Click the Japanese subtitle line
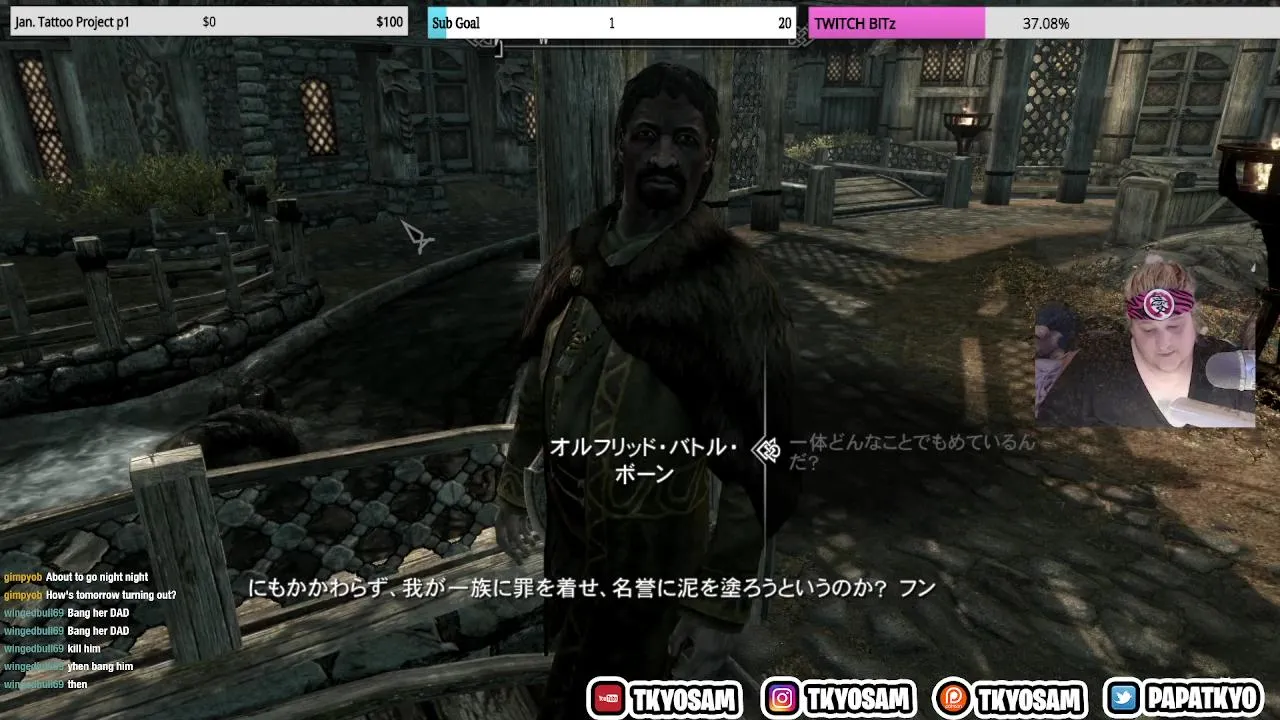Viewport: 1280px width, 720px height. 591,588
